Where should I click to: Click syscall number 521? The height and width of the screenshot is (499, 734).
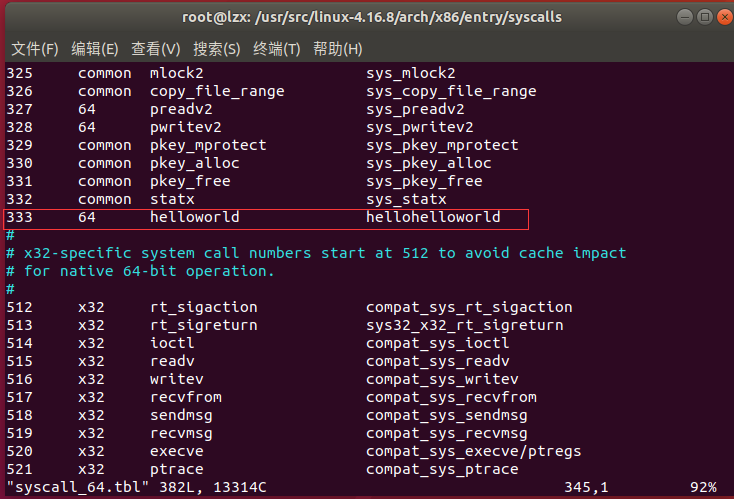pyautogui.click(x=20, y=470)
